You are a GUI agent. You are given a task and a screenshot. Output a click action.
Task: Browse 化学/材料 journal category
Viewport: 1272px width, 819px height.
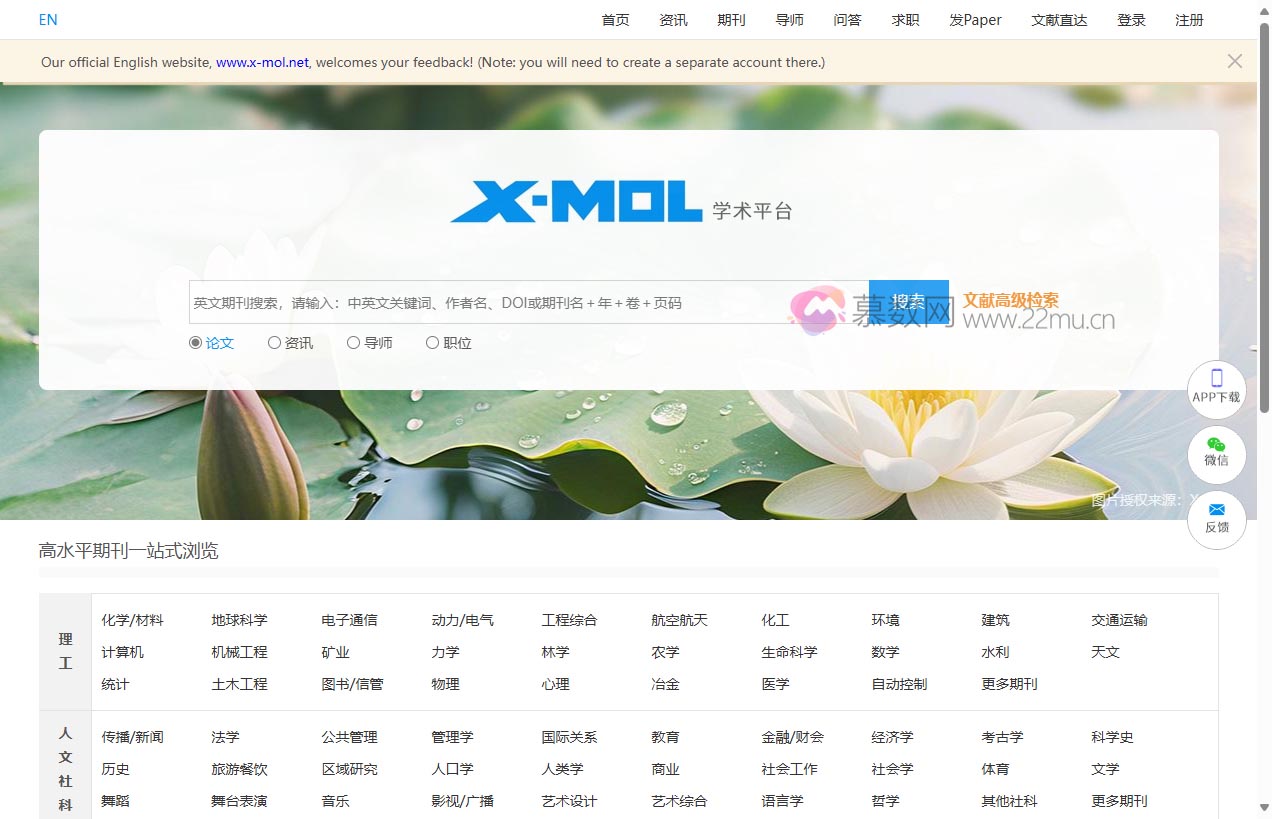[x=133, y=619]
